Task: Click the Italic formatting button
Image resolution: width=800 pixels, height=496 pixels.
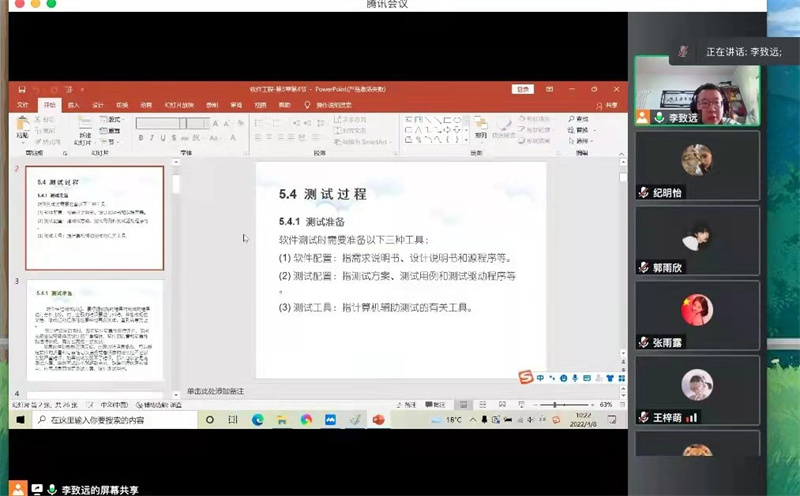Action: tap(152, 138)
